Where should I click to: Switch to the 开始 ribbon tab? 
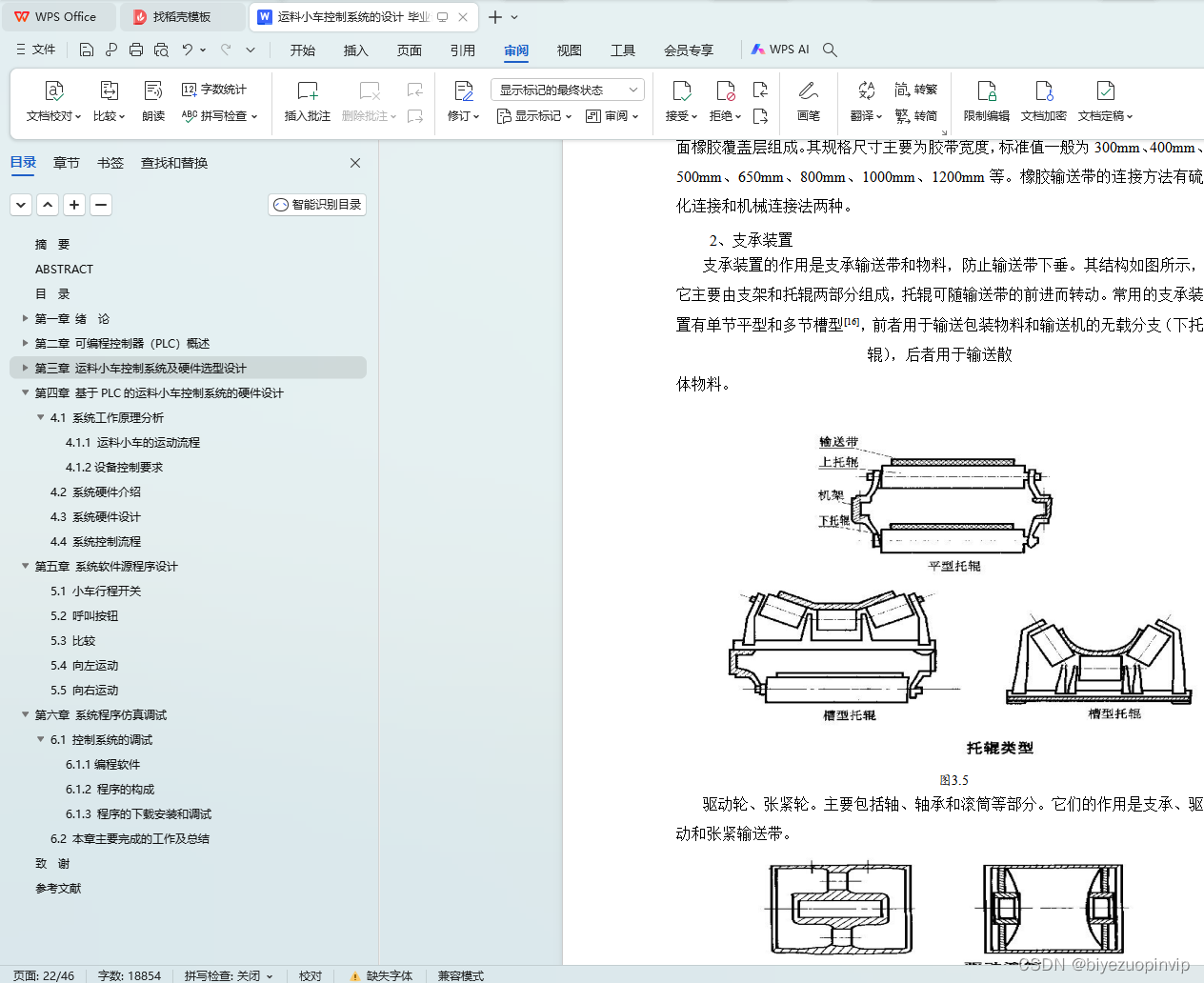(x=303, y=50)
